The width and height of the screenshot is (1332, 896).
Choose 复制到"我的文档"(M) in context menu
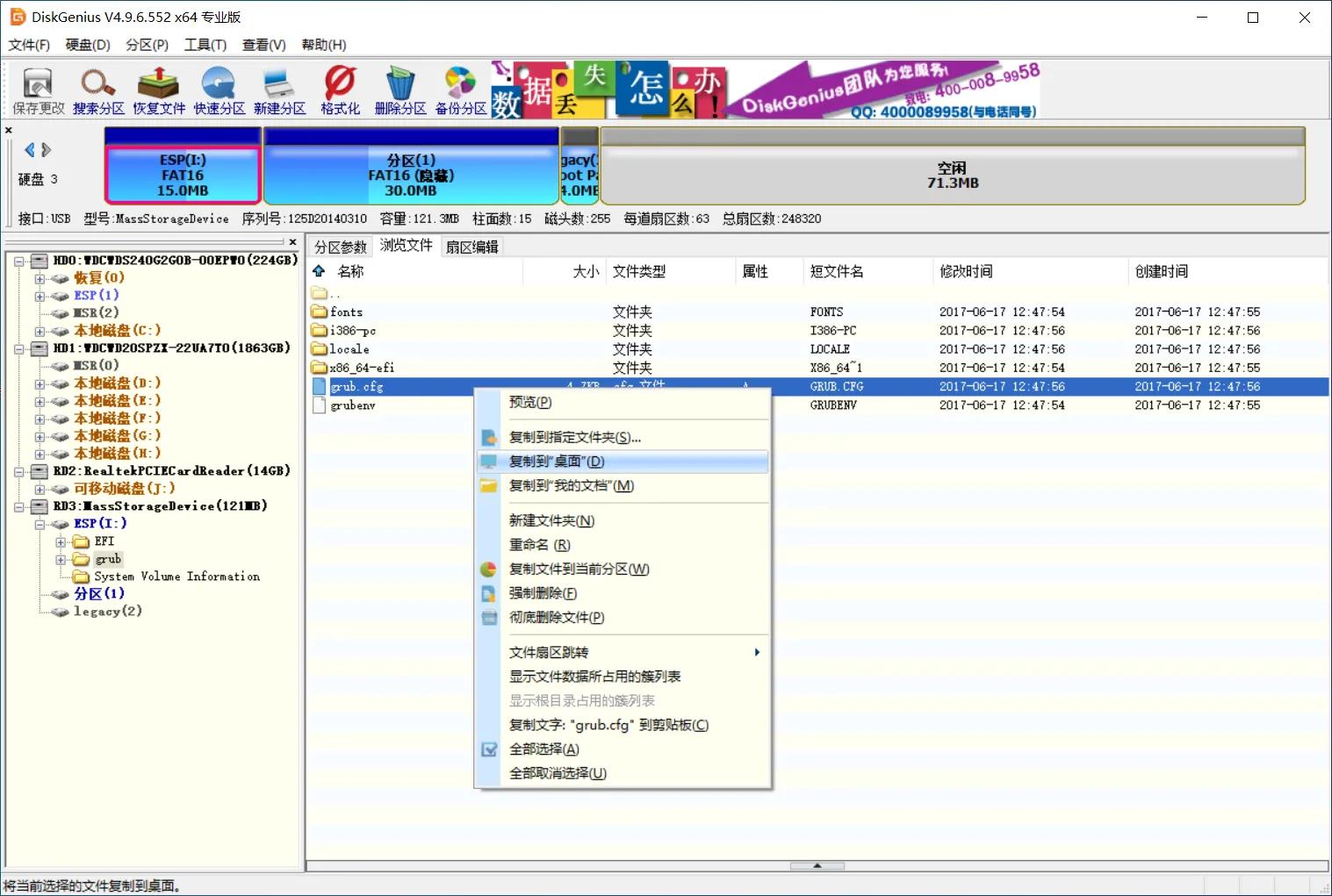[x=572, y=485]
